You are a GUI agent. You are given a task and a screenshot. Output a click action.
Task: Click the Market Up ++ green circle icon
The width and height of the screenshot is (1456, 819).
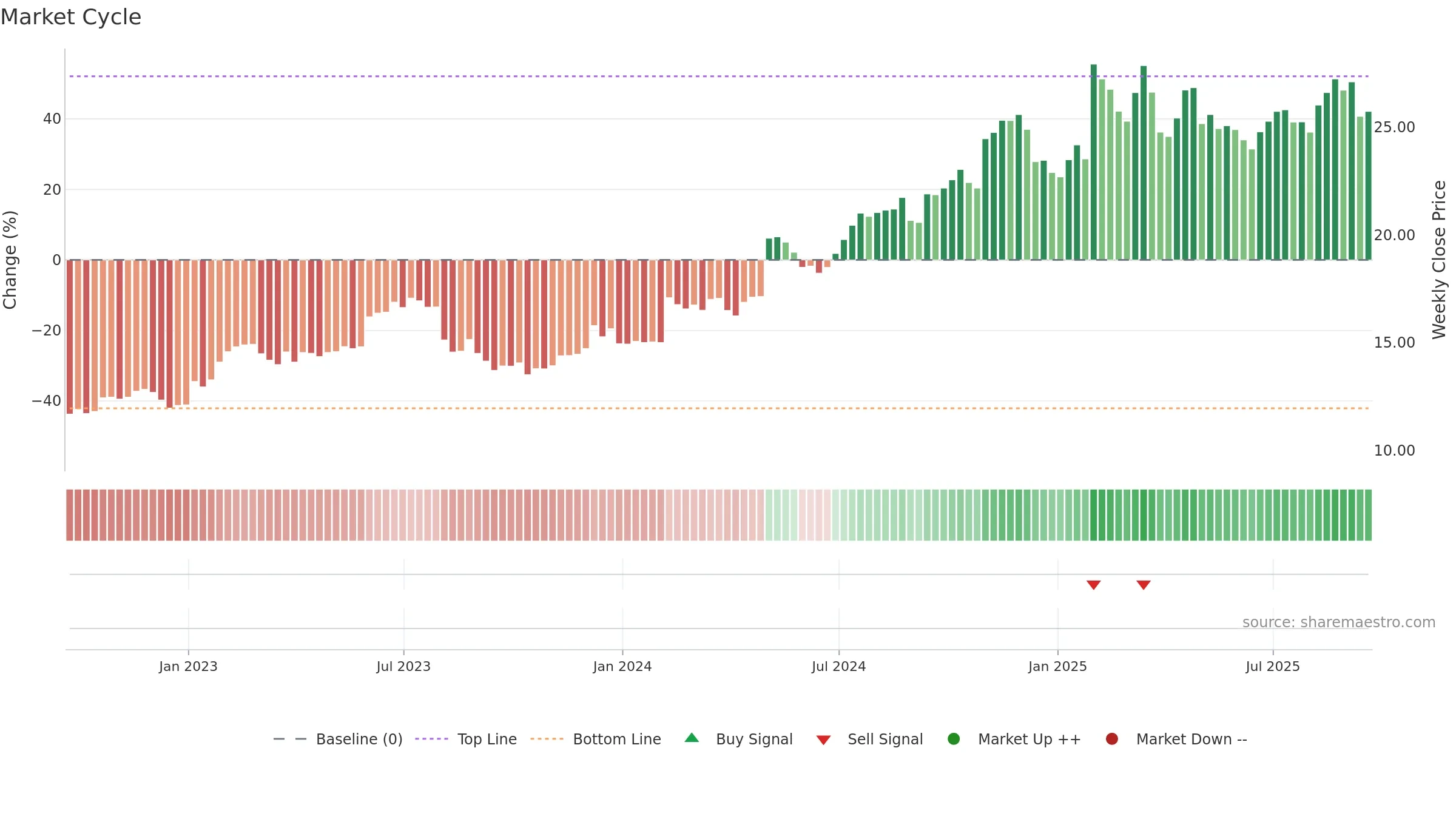pos(954,739)
